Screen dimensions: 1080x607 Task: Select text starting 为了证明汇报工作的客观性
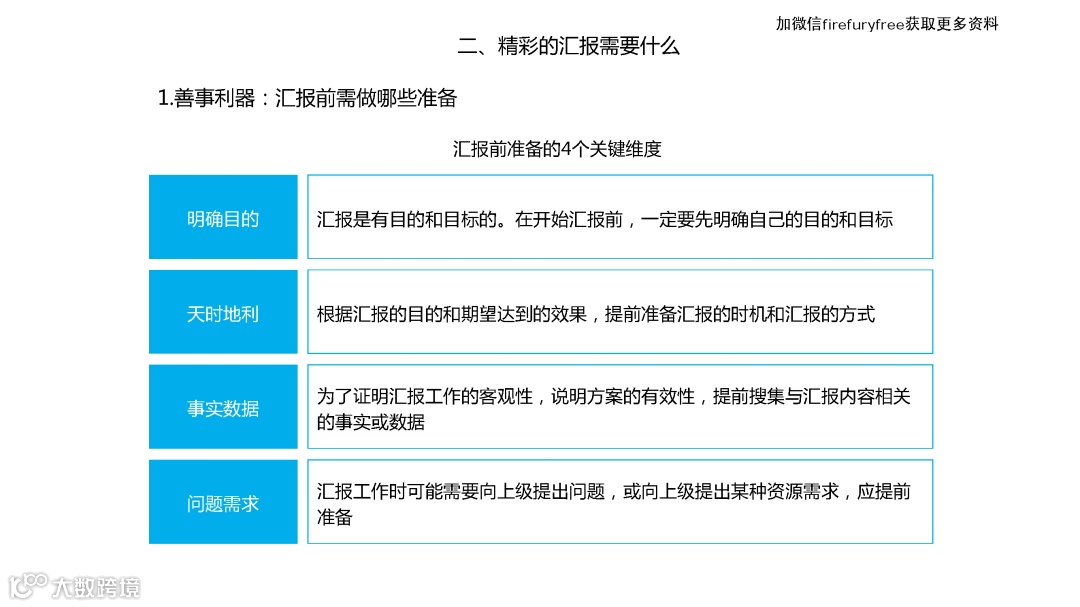[x=614, y=409]
